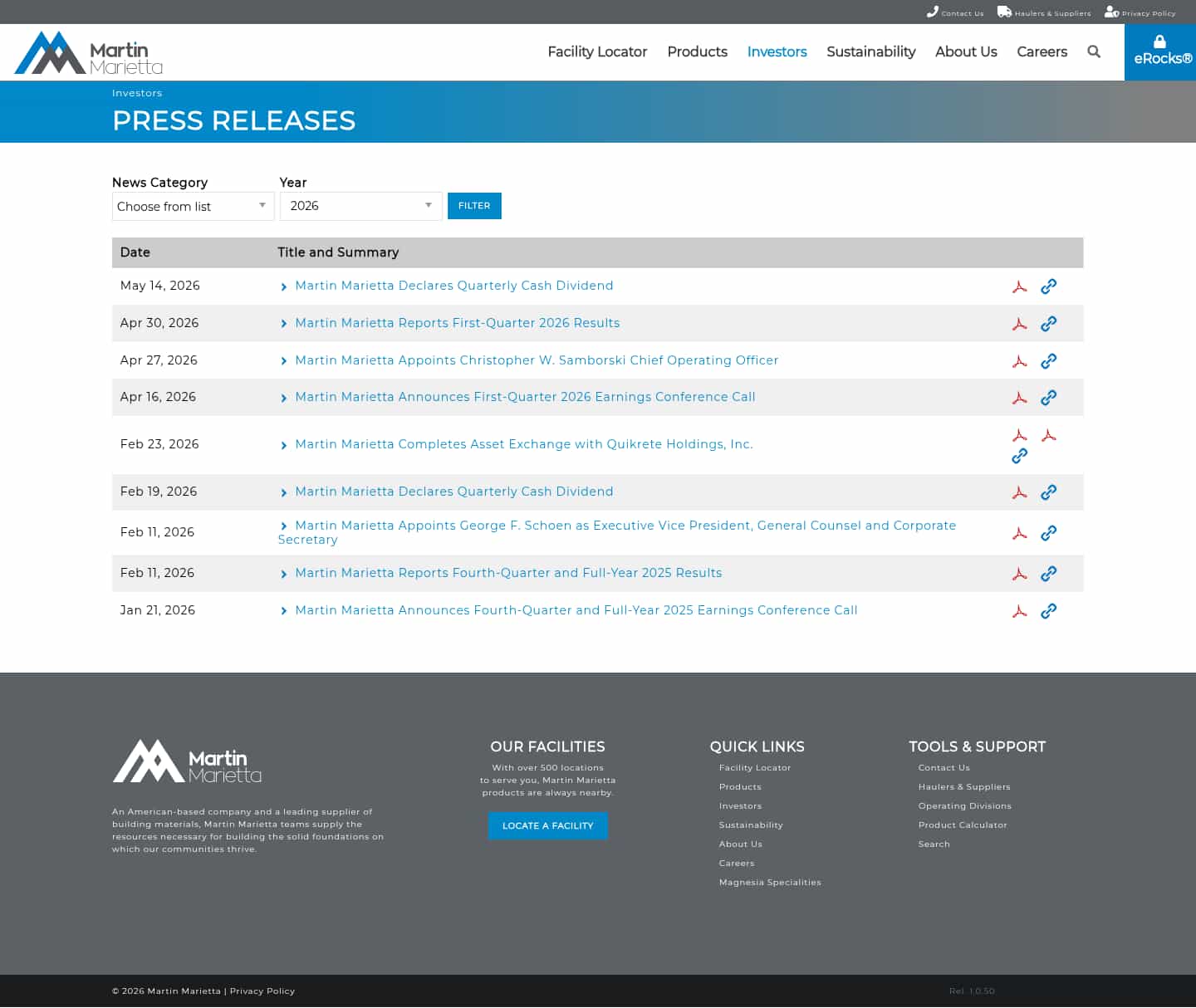1196x1008 pixels.
Task: Open PDF icon for Feb 19 dividend release
Action: point(1020,492)
